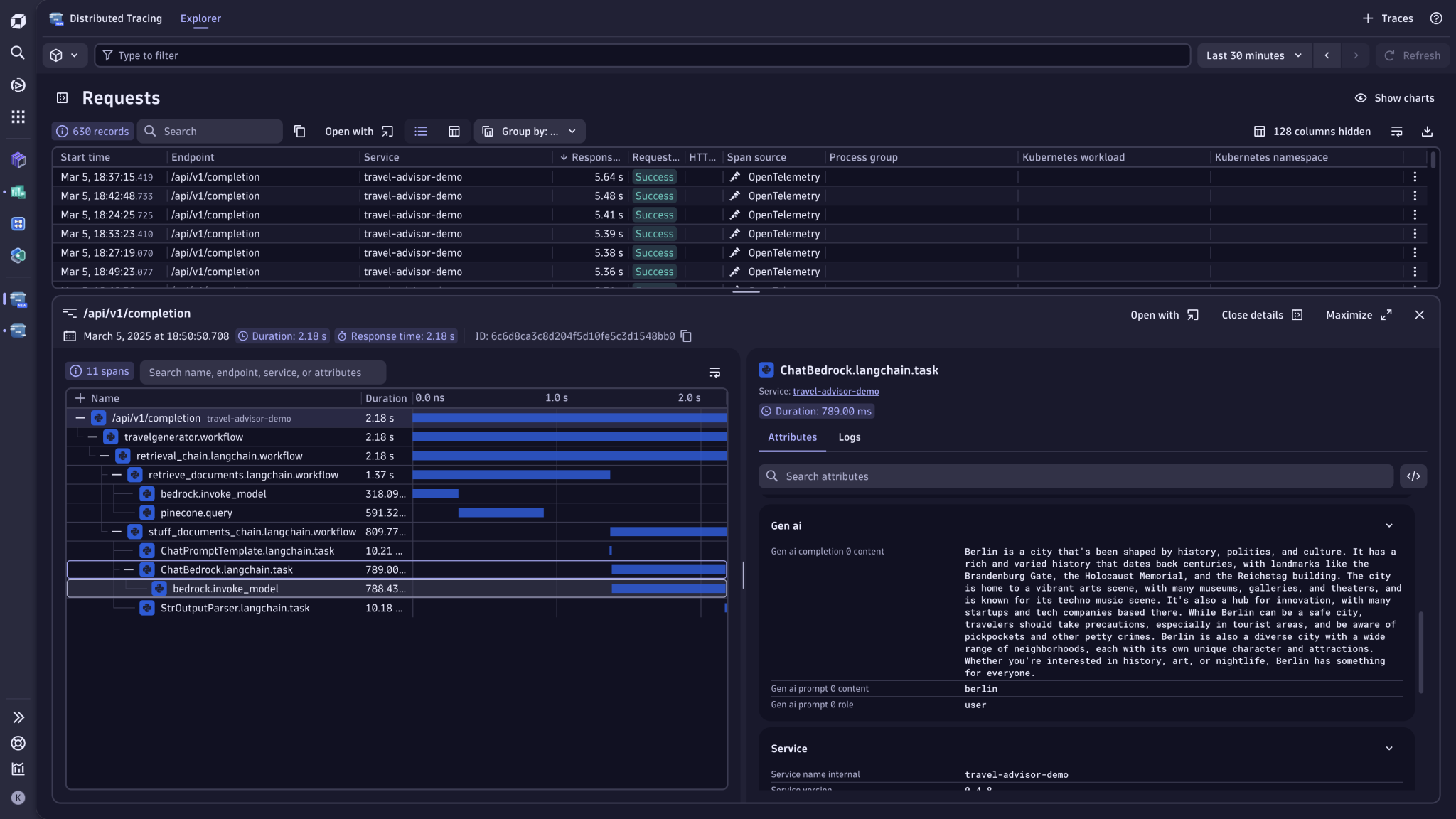
Task: Open Dynatrace help via the question mark icon
Action: [1438, 18]
